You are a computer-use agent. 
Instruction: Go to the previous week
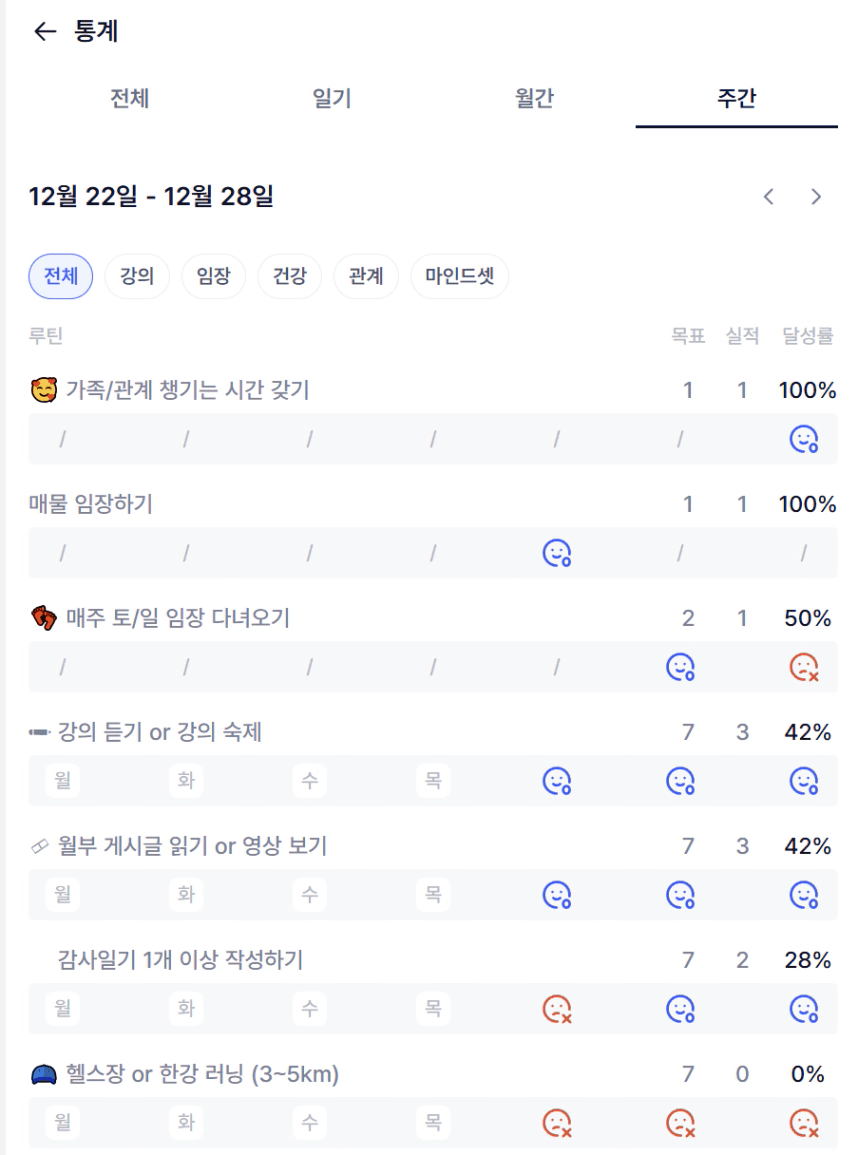tap(768, 197)
